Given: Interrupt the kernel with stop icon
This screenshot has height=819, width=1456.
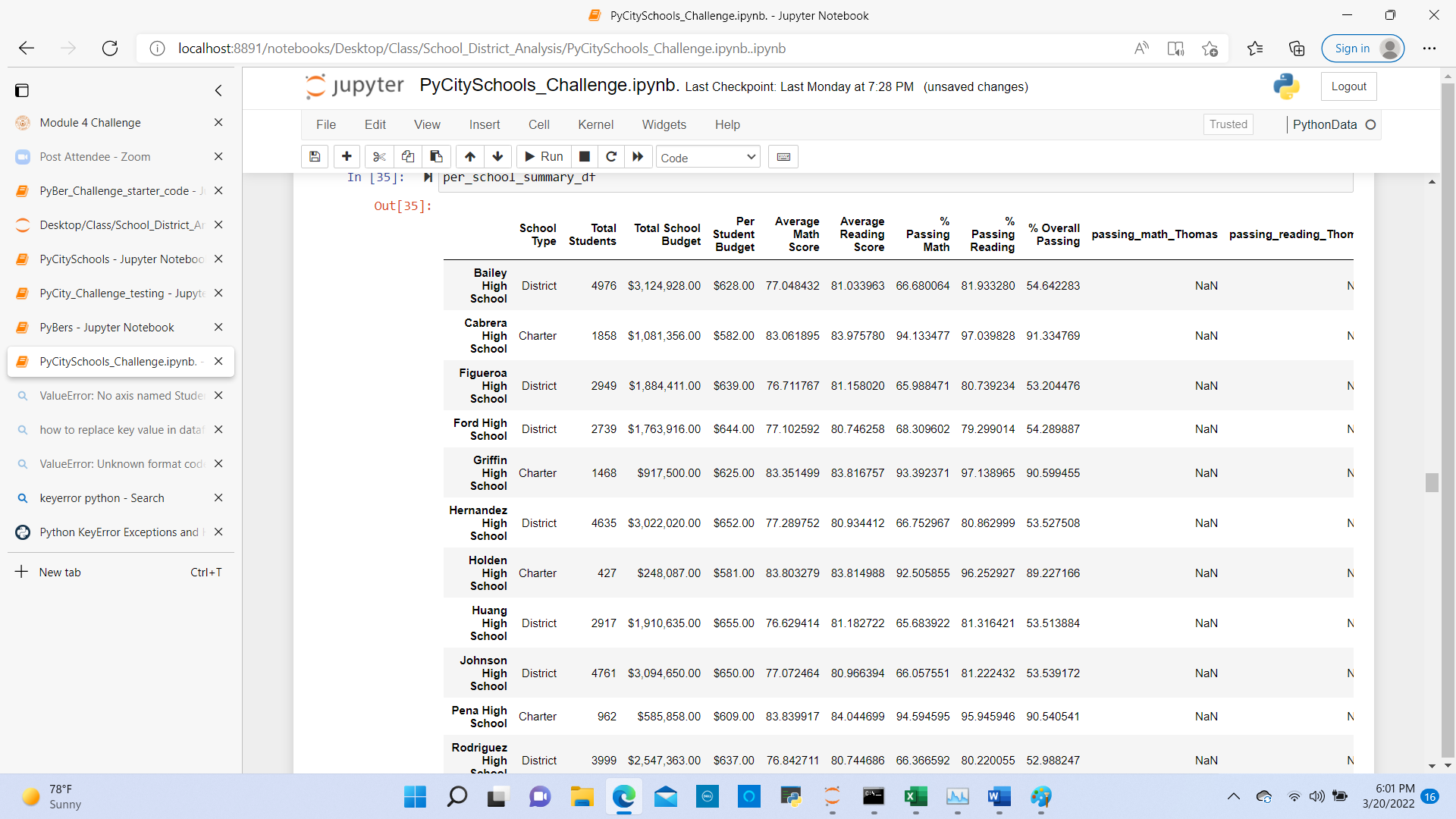Looking at the screenshot, I should click(x=584, y=157).
